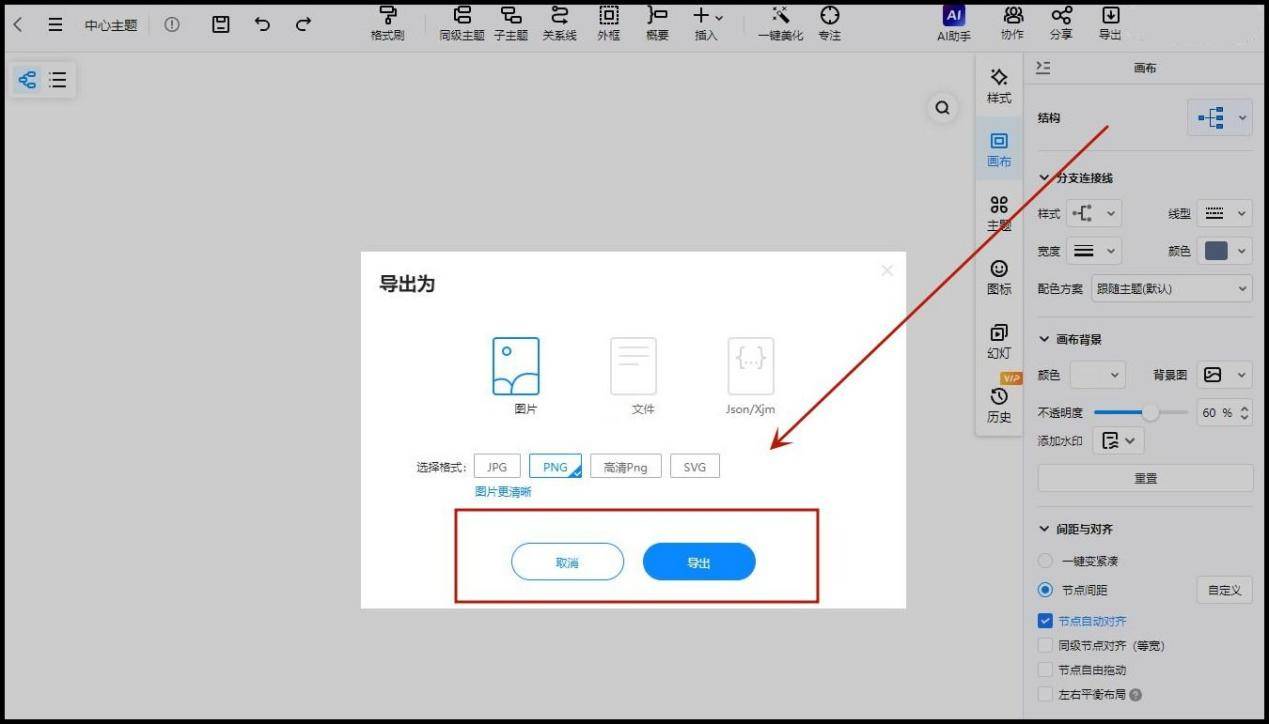Viewport: 1269px width, 724px height.
Task: Select the 节点间距 radio option
Action: [1046, 590]
